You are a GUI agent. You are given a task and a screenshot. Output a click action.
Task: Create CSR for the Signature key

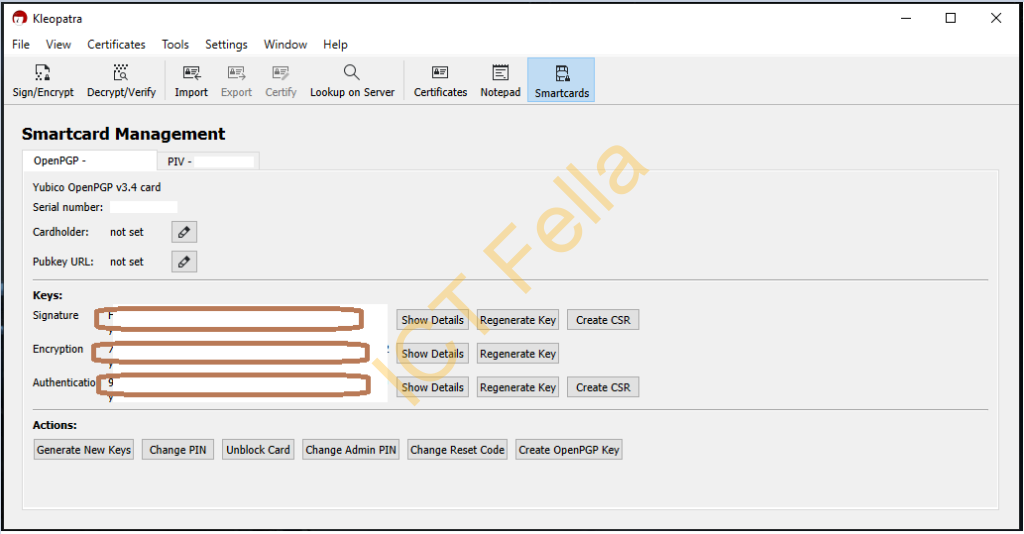coord(603,320)
